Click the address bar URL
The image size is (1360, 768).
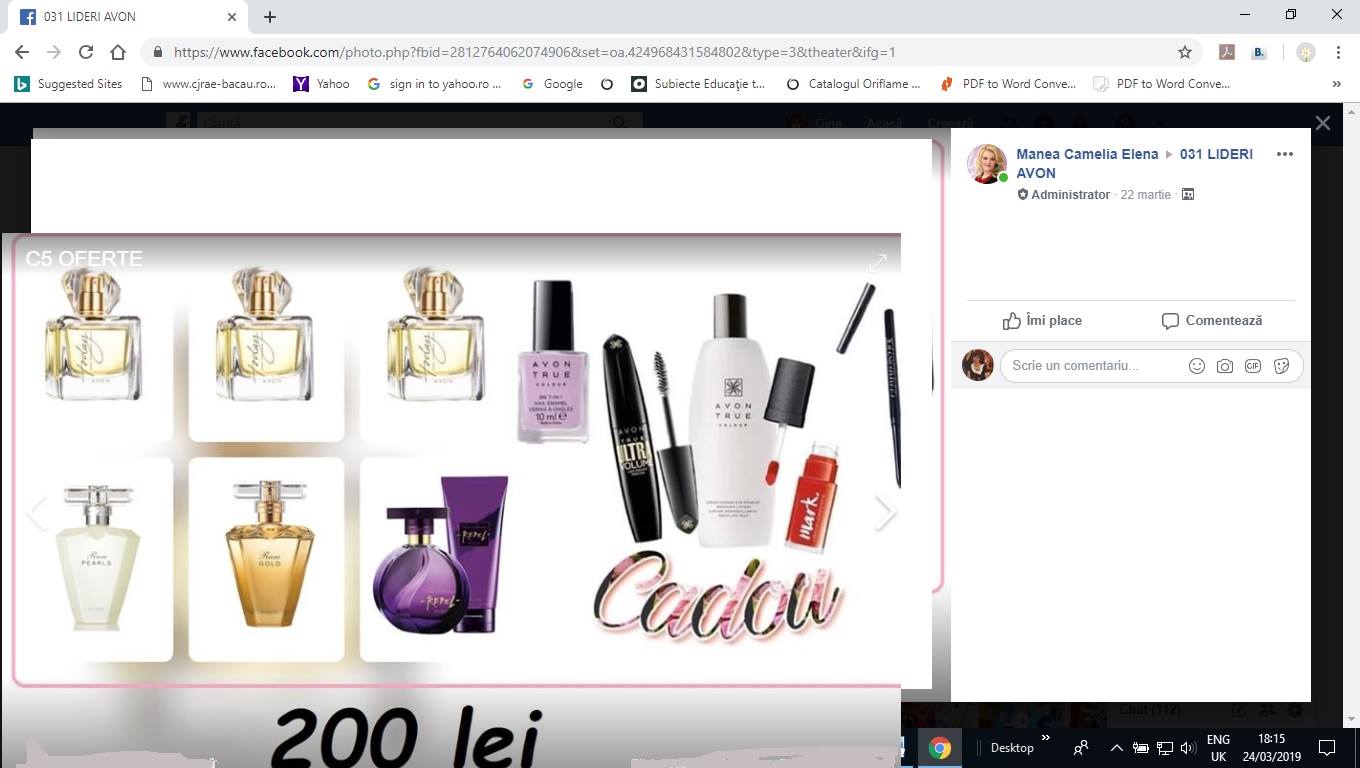pos(534,52)
